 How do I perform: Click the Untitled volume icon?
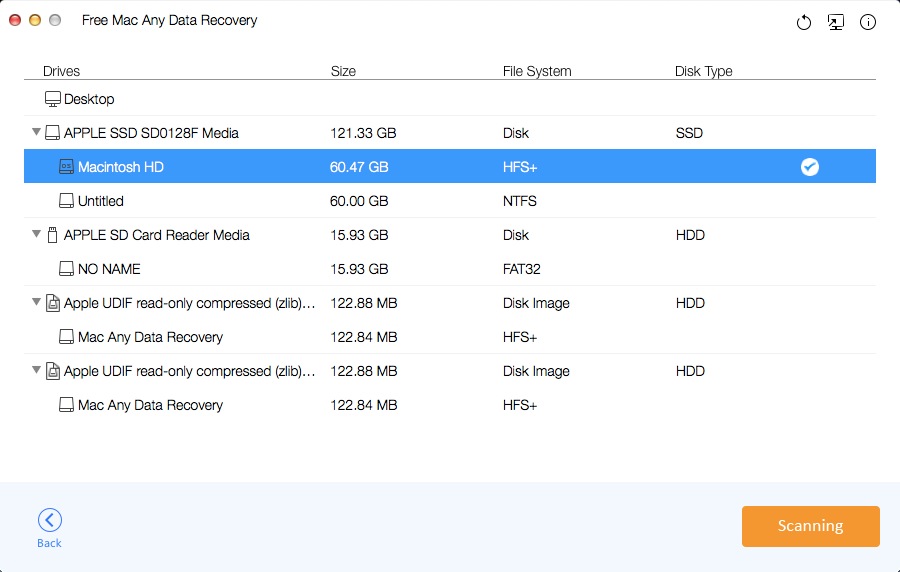66,201
